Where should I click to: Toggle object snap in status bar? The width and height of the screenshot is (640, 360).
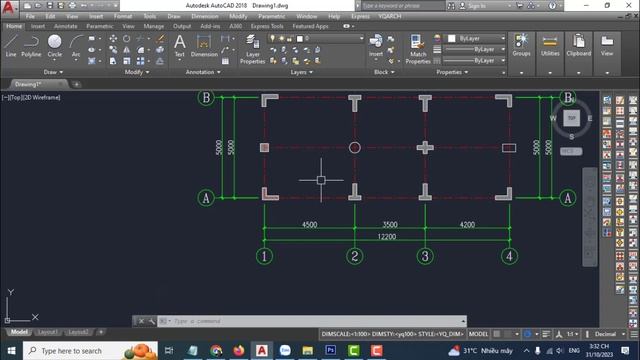pyautogui.click(x=527, y=334)
